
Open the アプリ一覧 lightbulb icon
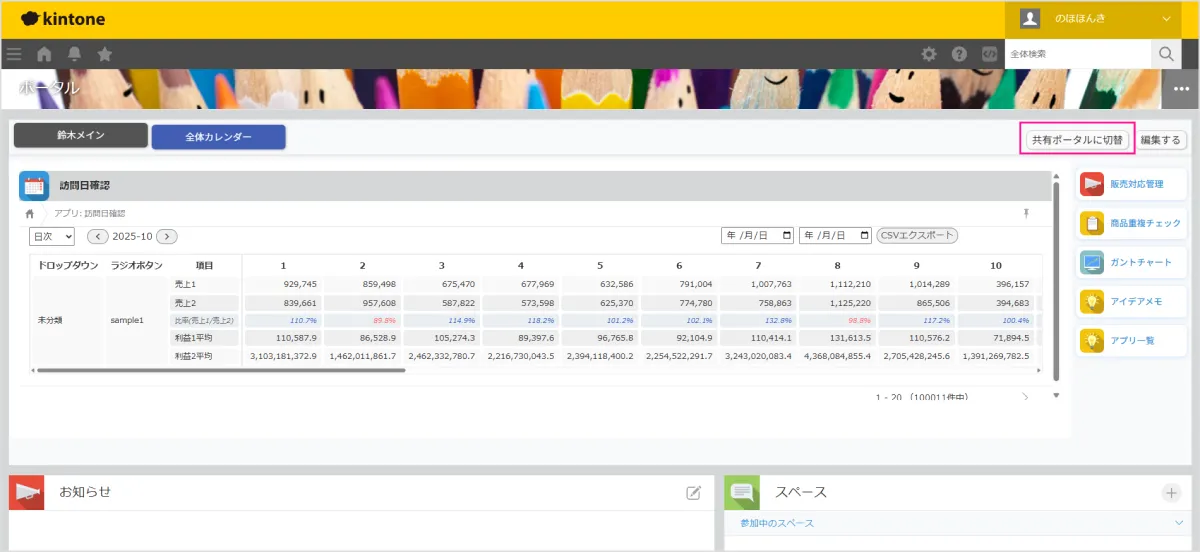coord(1092,340)
